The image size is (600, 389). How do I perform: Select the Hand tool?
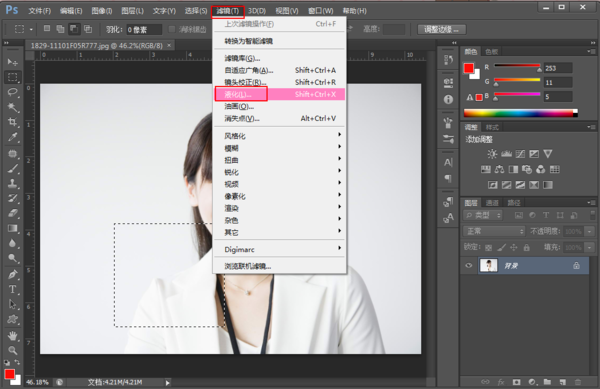pyautogui.click(x=12, y=336)
